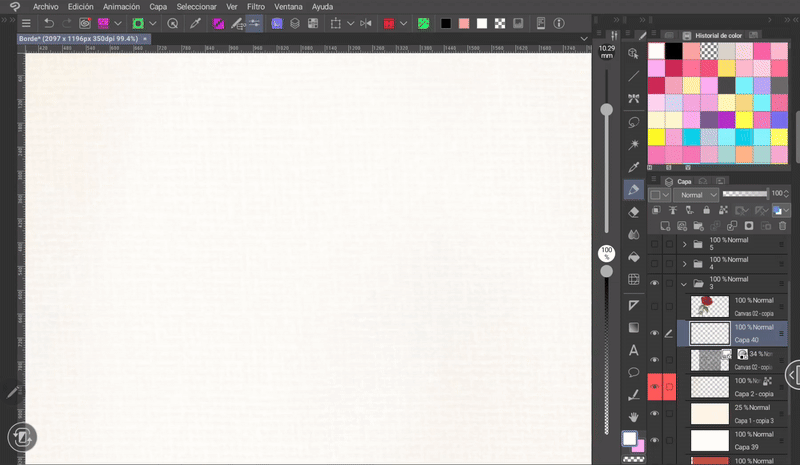Open the canvas tab list chevron

(584, 39)
